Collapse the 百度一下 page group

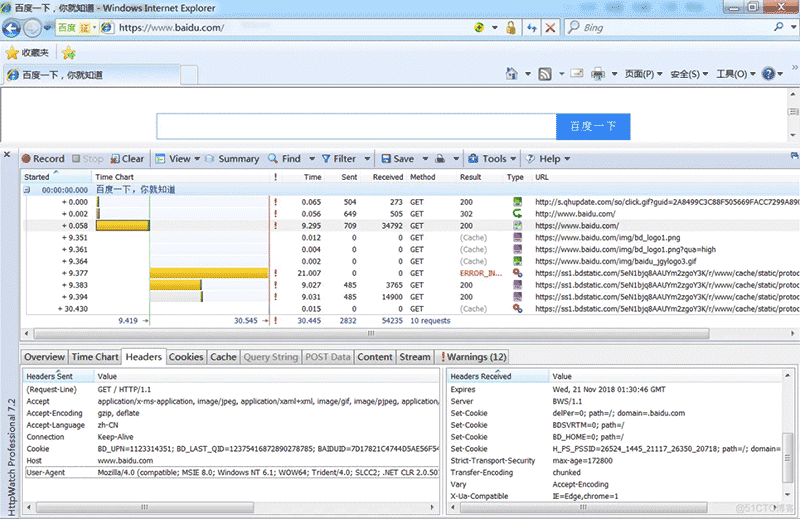pyautogui.click(x=28, y=189)
